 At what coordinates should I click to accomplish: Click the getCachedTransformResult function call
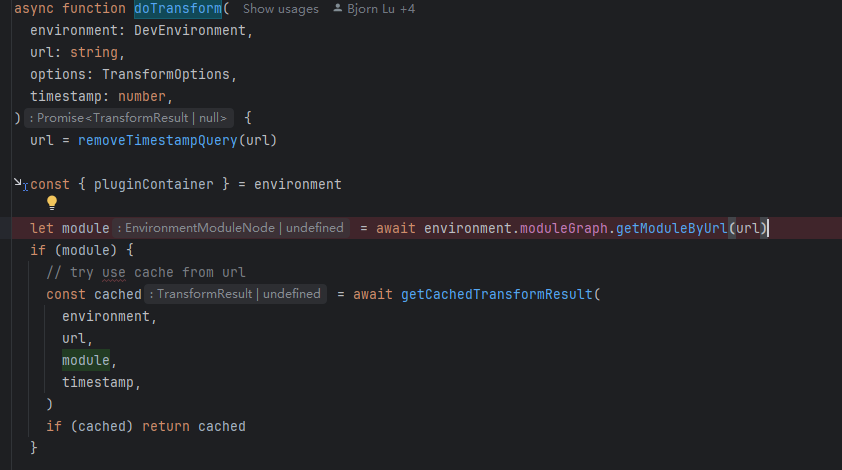[x=497, y=294]
